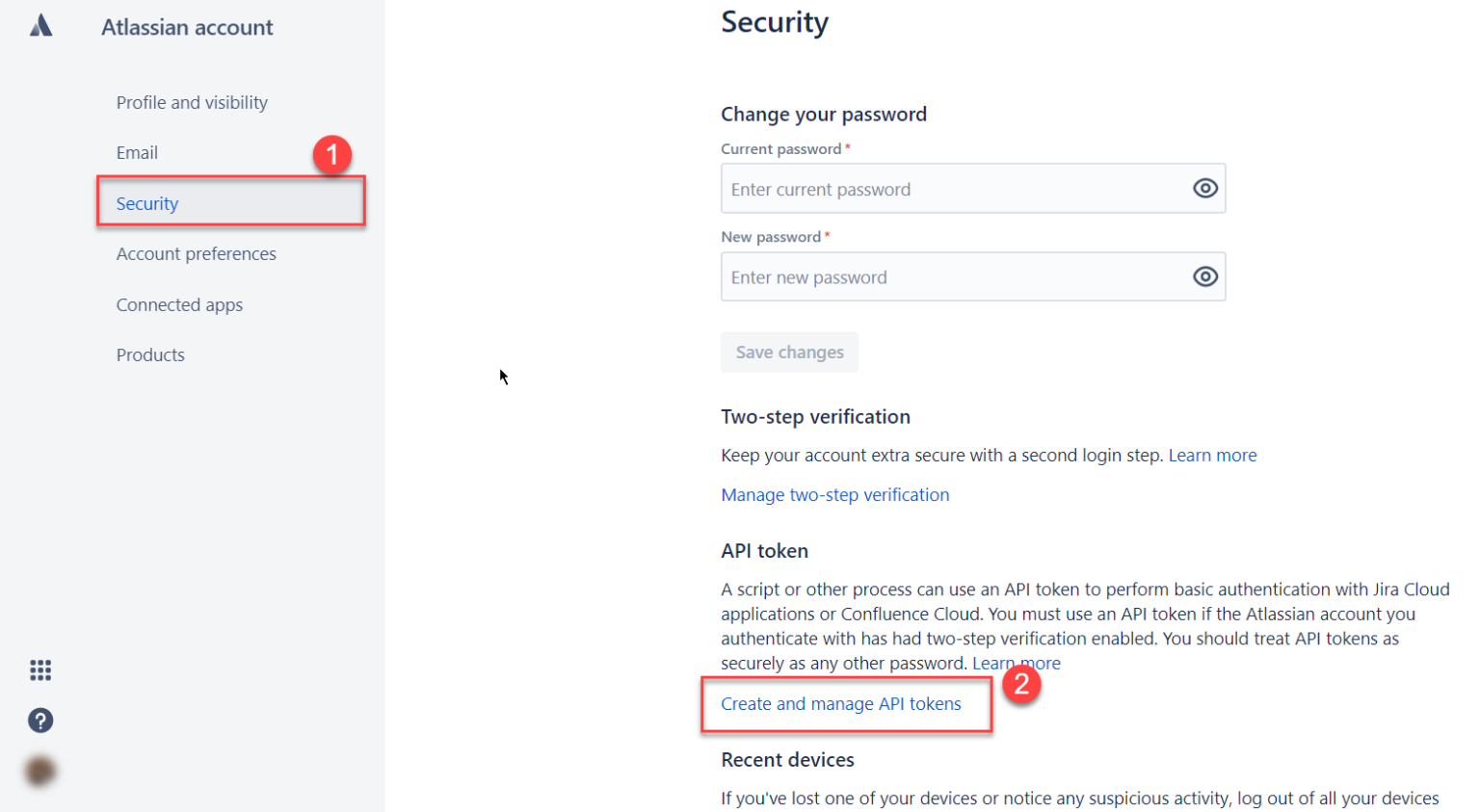Click Learn more about API tokens
Screen dimensions: 1480x812
tap(1017, 663)
